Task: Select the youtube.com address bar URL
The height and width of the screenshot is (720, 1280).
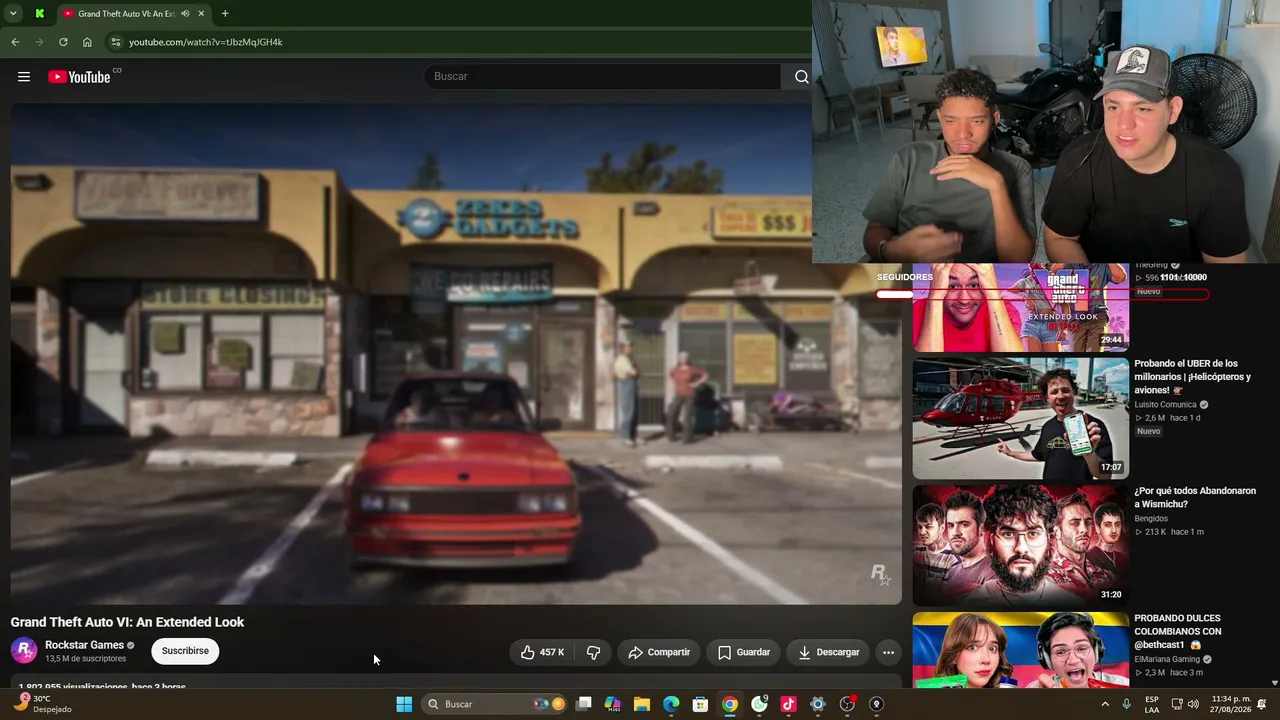Action: tap(206, 42)
